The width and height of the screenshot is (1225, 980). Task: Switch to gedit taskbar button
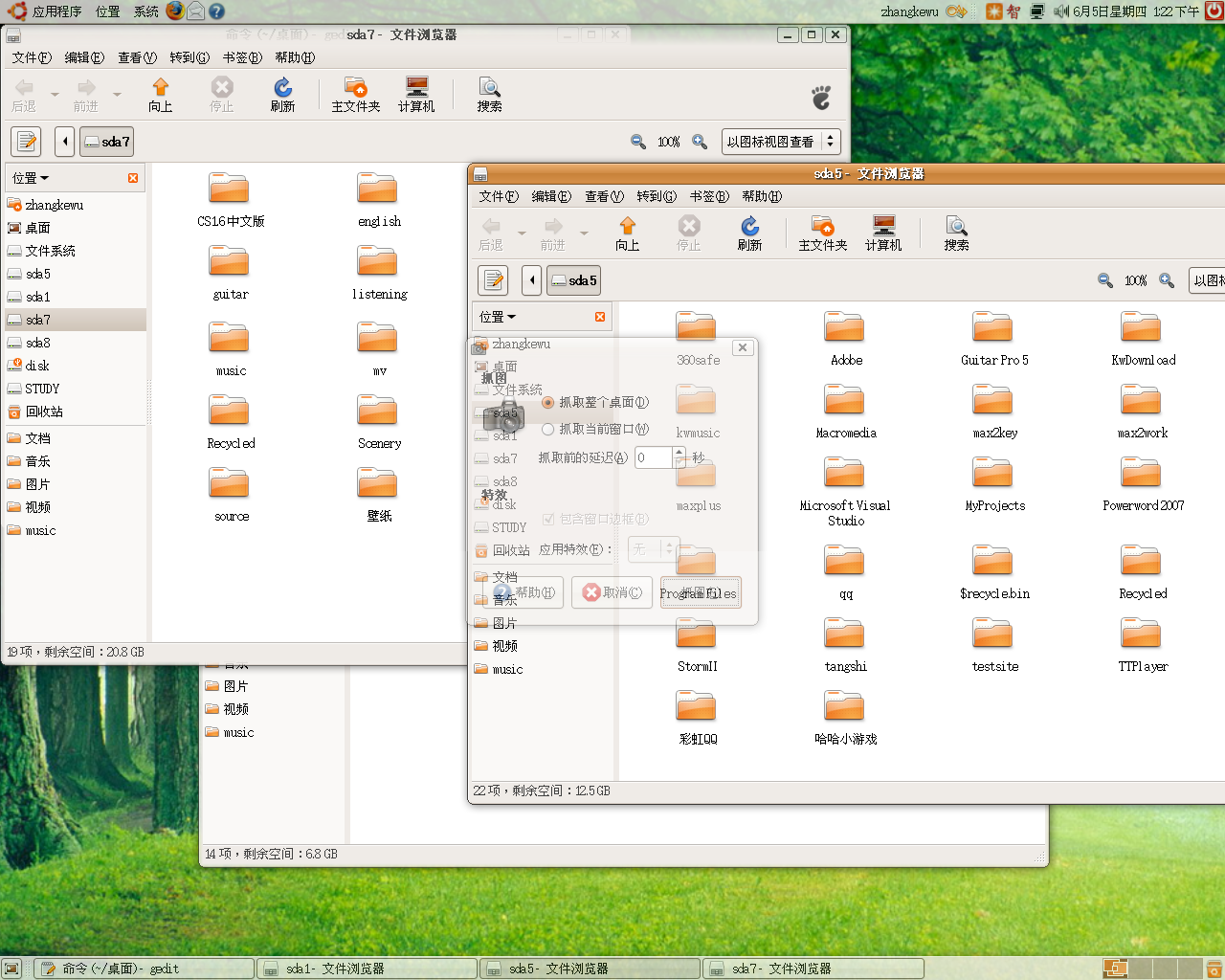click(145, 969)
